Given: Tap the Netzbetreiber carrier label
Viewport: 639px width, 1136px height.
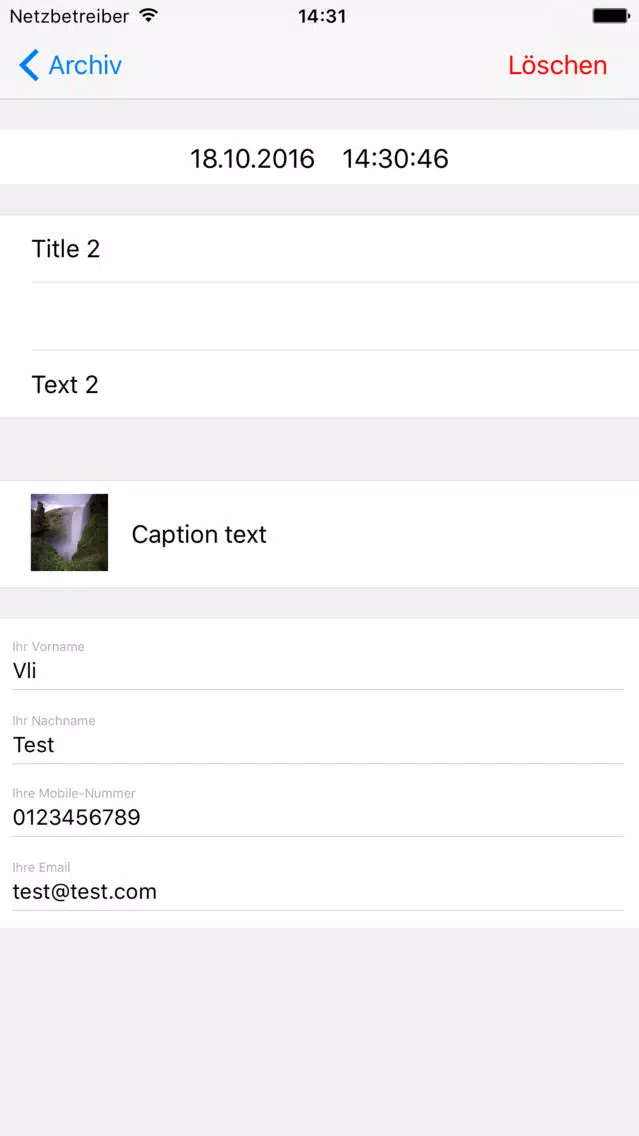Looking at the screenshot, I should (70, 16).
